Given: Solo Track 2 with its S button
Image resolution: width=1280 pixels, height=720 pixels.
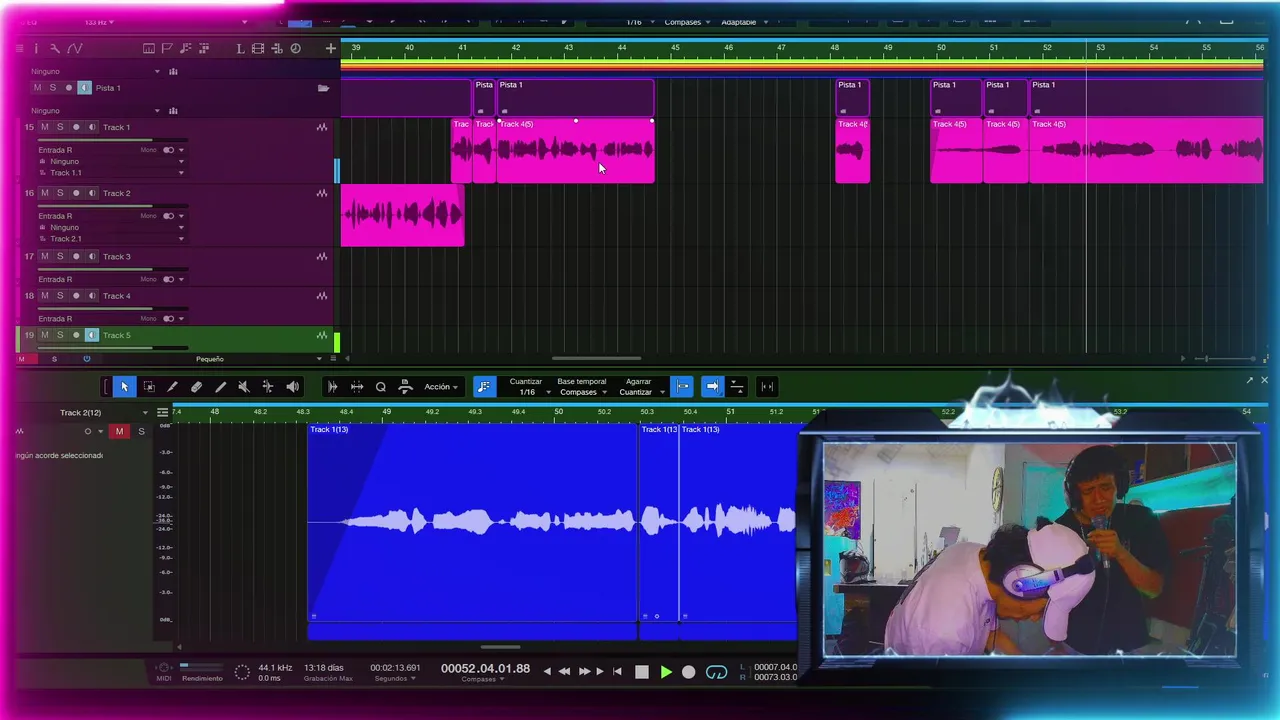Looking at the screenshot, I should [x=60, y=193].
